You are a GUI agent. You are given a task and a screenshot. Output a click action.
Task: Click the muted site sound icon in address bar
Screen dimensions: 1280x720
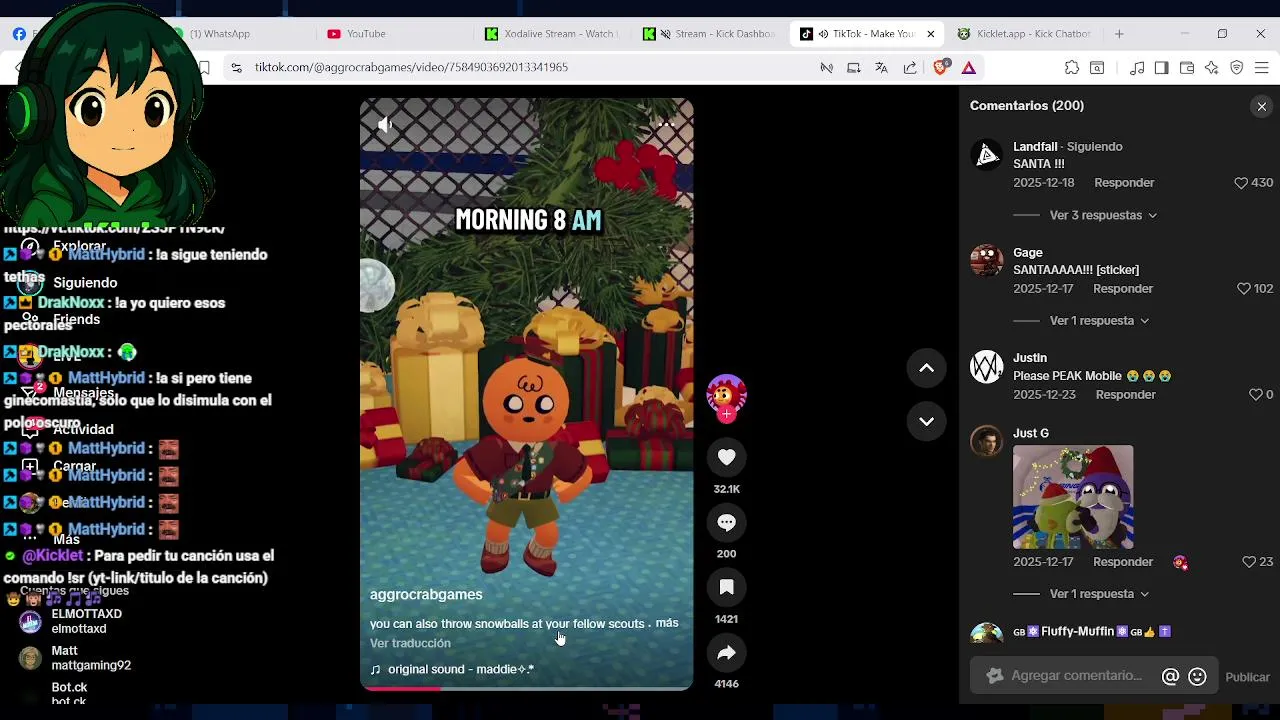826,68
